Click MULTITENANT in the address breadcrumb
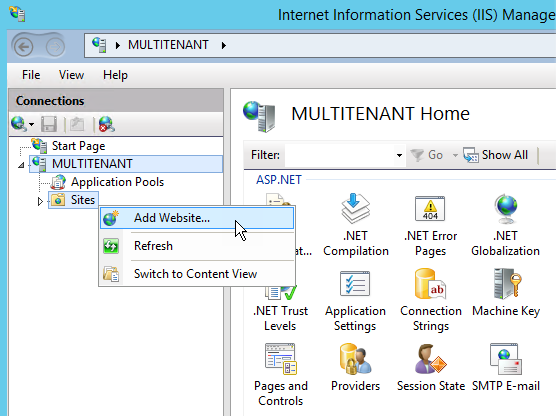 point(168,45)
